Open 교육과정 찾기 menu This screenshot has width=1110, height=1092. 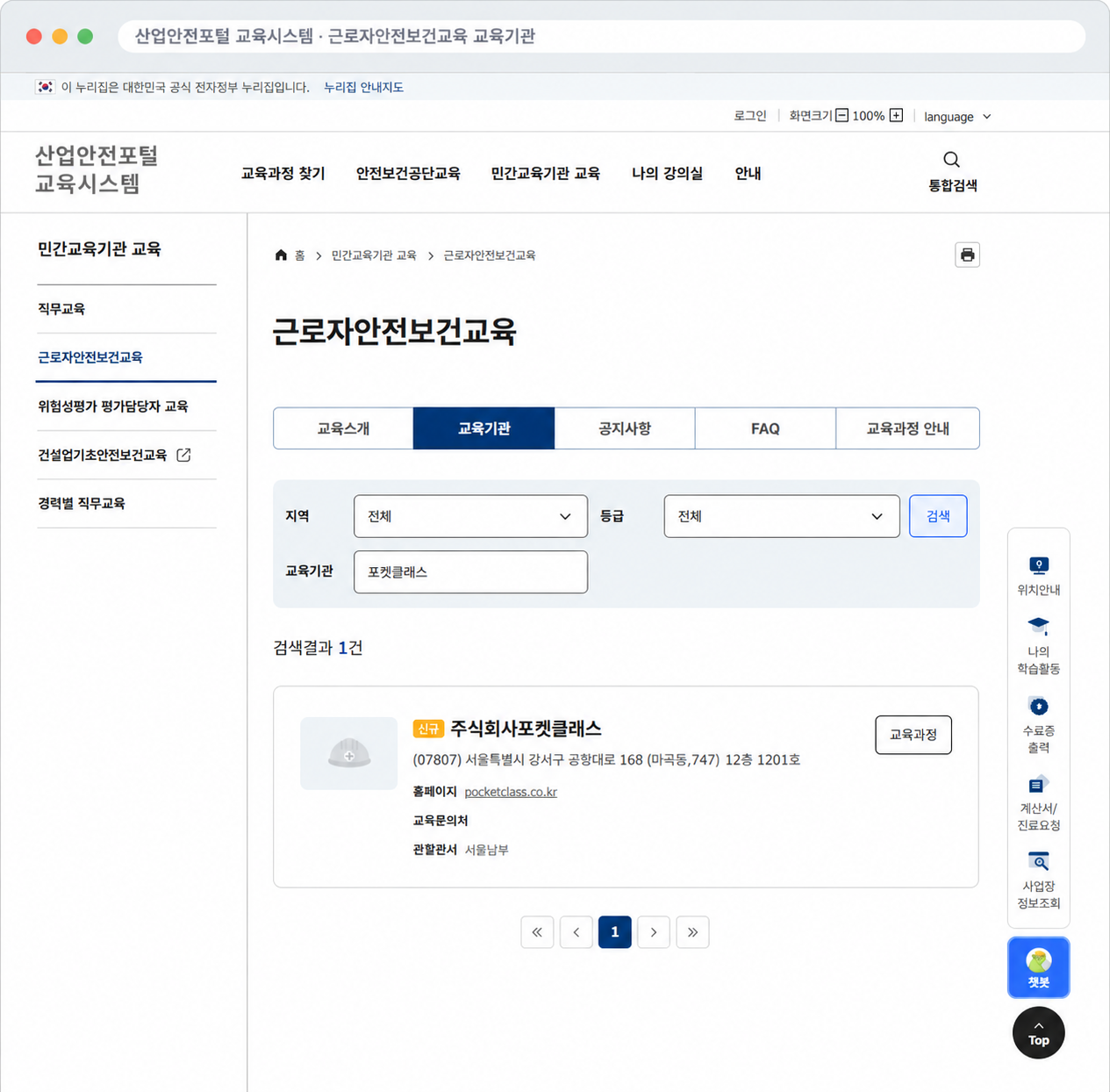tap(283, 173)
